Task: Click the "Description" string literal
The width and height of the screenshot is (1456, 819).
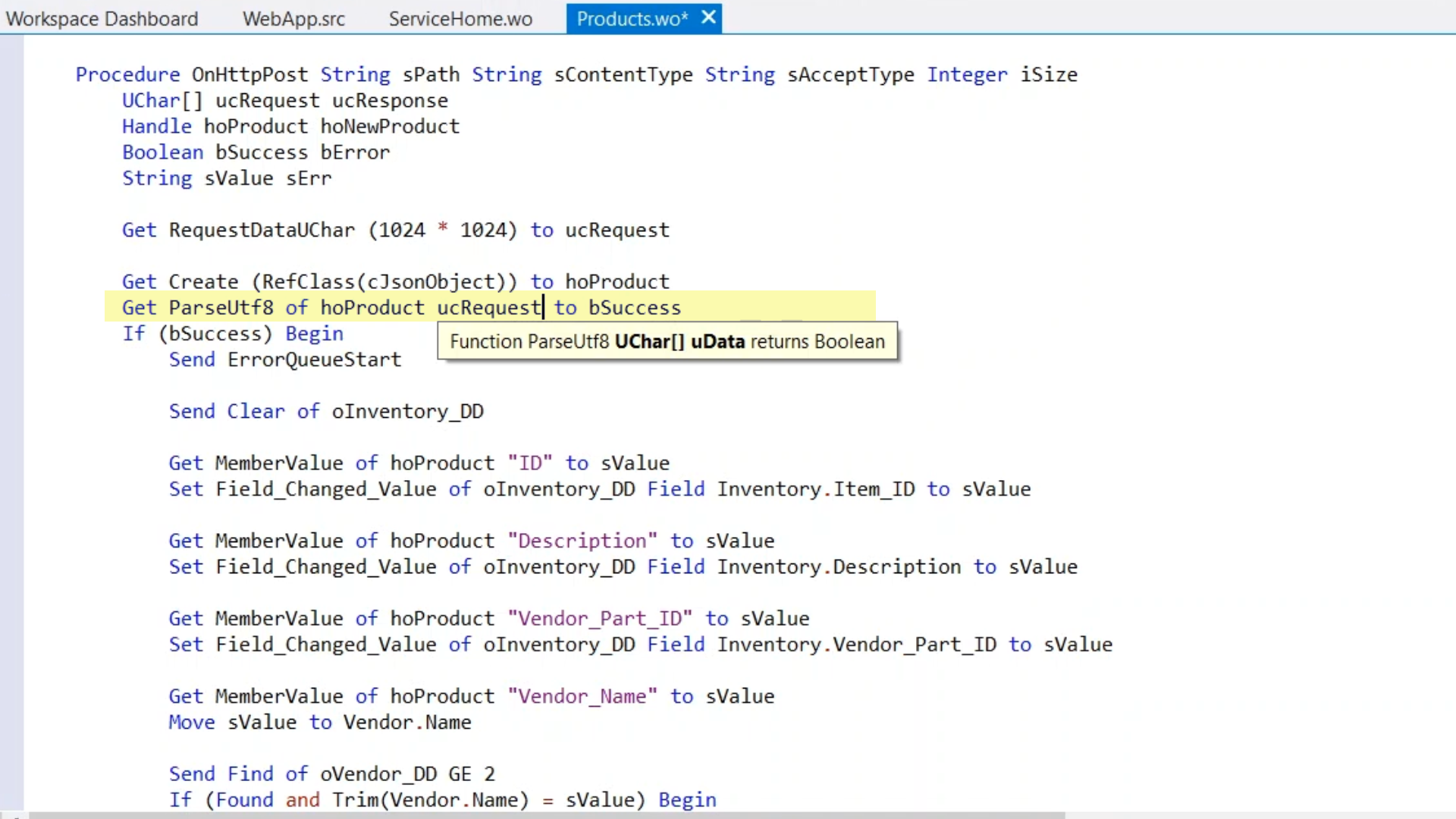Action: pyautogui.click(x=582, y=541)
